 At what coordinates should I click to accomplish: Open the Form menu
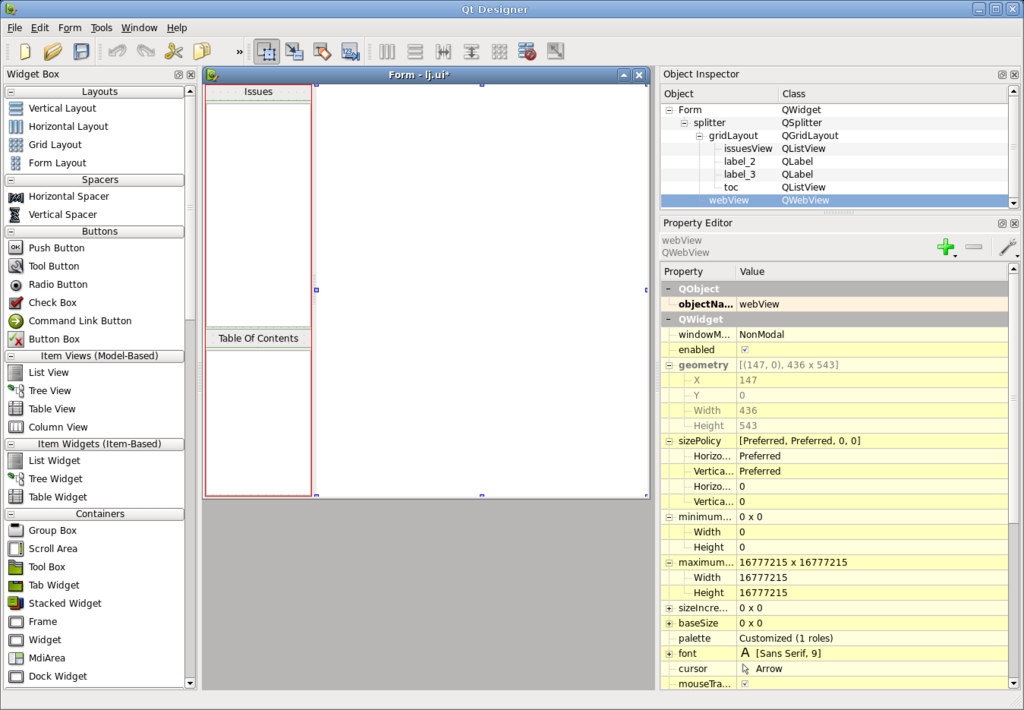(70, 28)
